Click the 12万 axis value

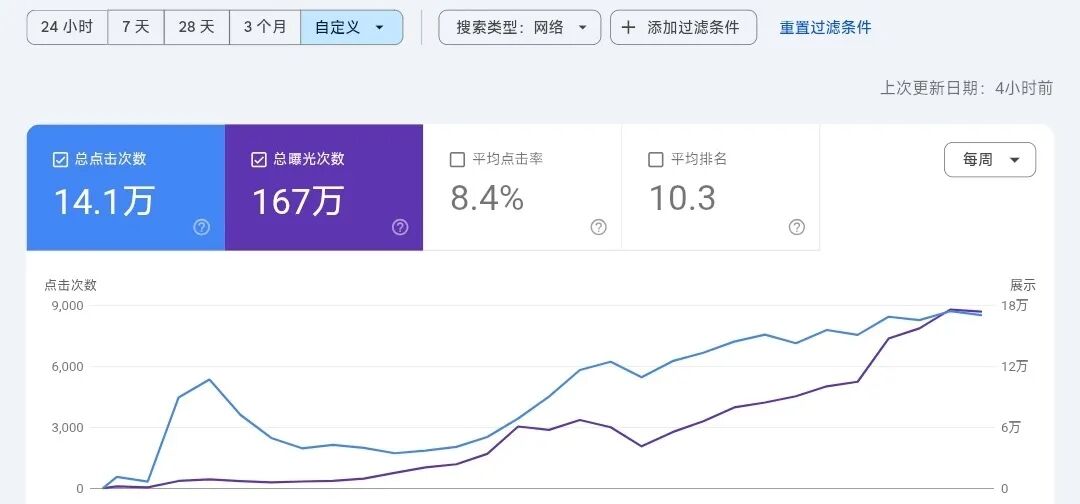point(1013,366)
